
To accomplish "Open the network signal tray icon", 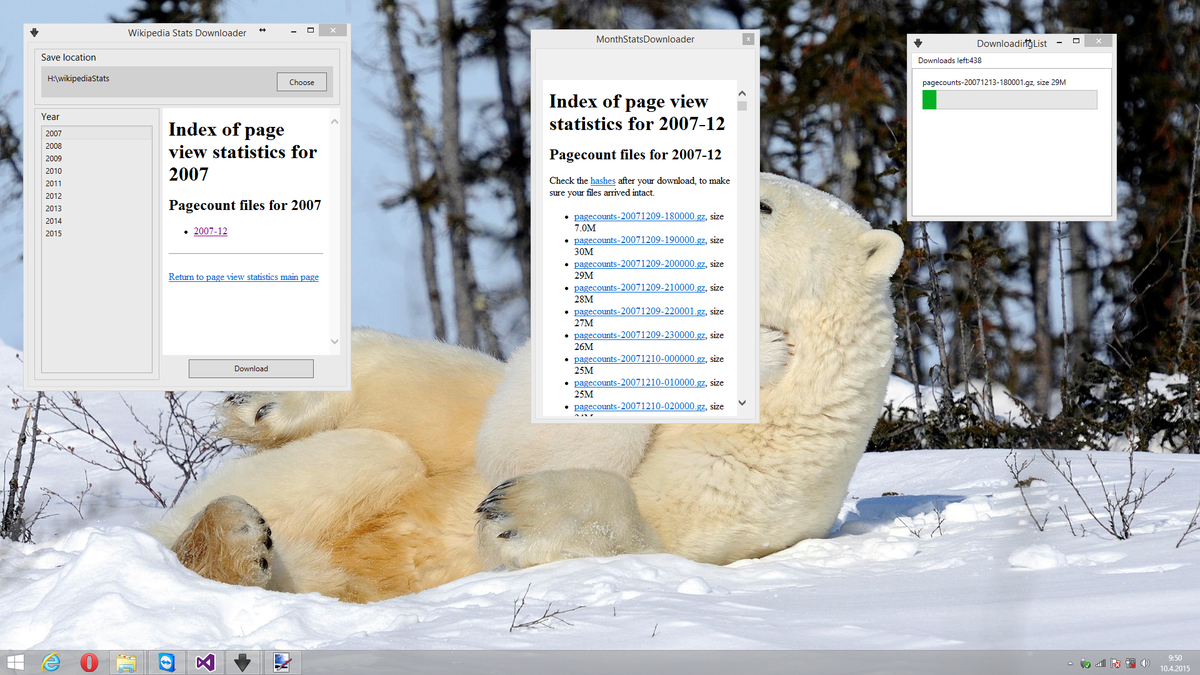I will tap(1101, 663).
